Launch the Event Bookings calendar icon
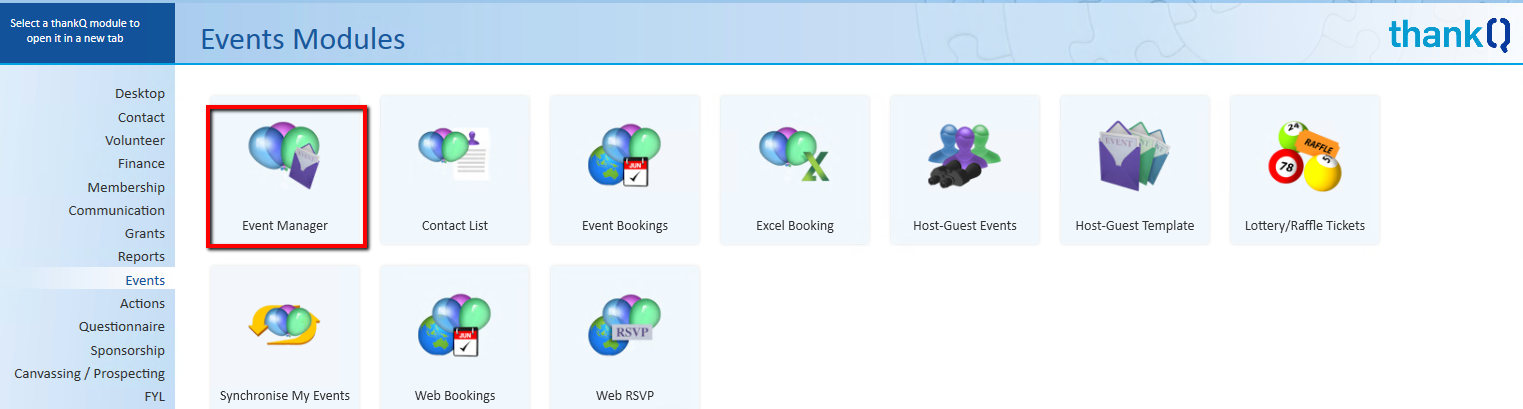Image resolution: width=1523 pixels, height=409 pixels. [x=625, y=157]
